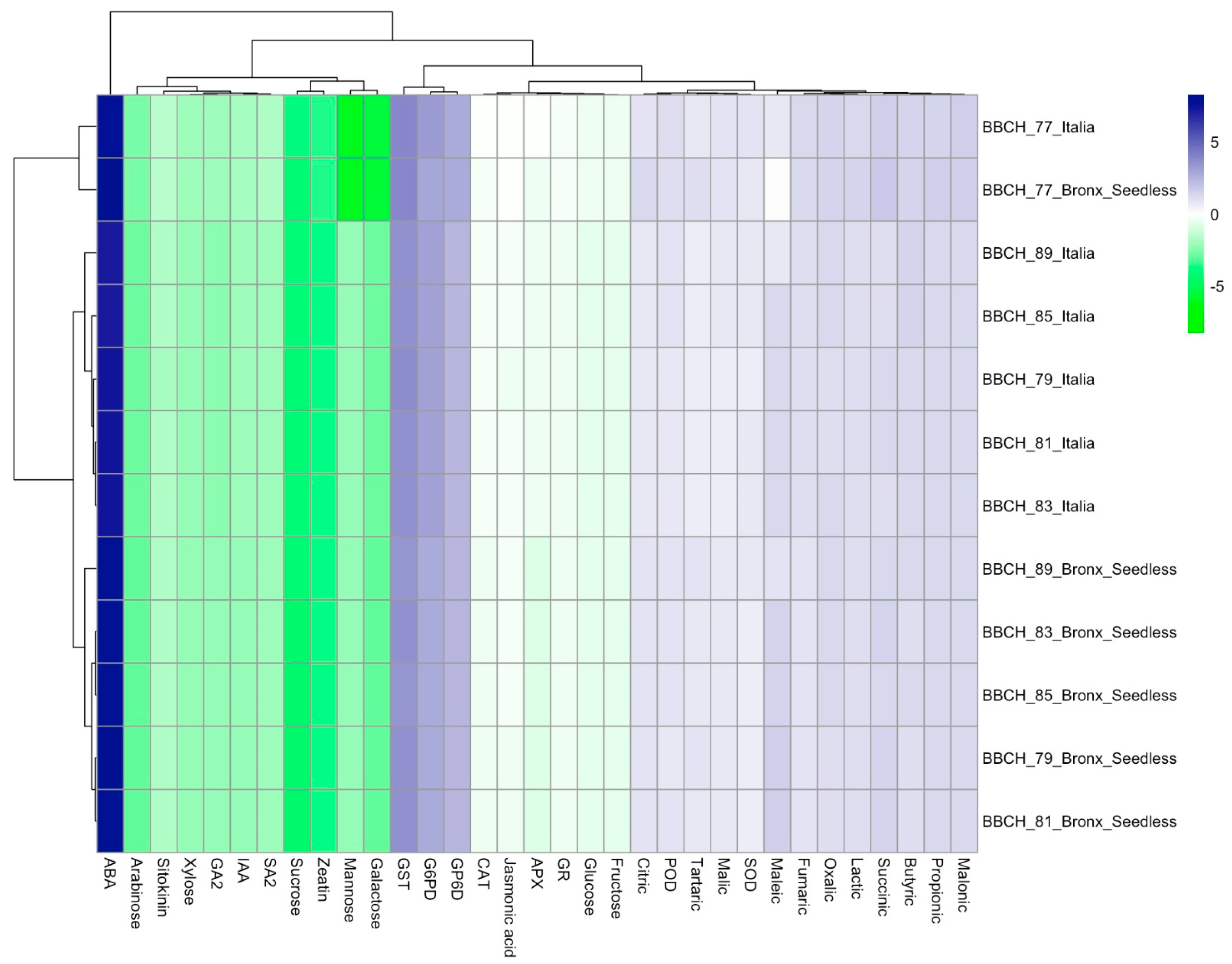Click the ABA column label
This screenshot has width=1232, height=964.
coord(110,874)
